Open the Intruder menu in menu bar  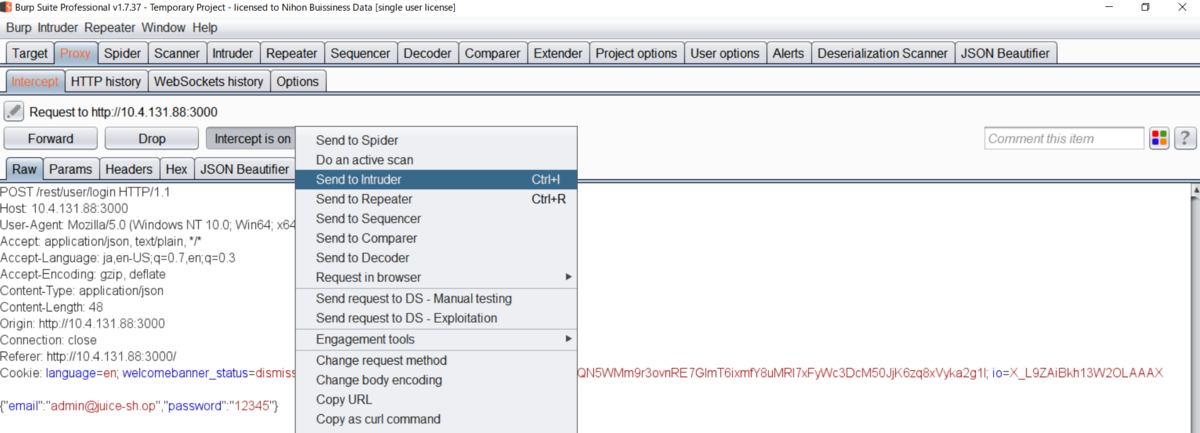[x=59, y=28]
